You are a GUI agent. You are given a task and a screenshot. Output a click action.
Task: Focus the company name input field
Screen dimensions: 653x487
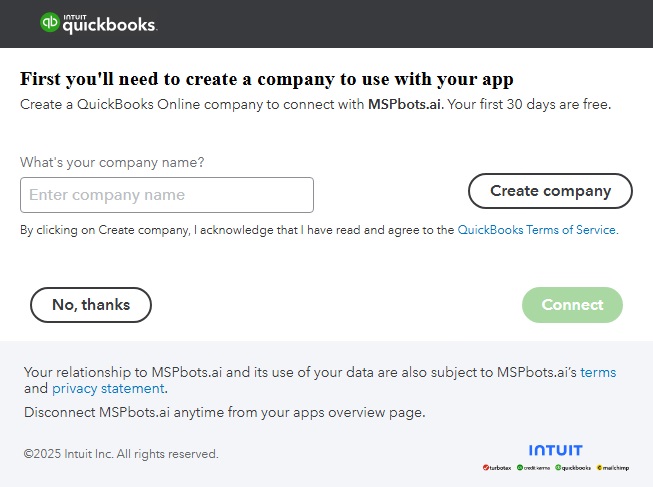[167, 195]
